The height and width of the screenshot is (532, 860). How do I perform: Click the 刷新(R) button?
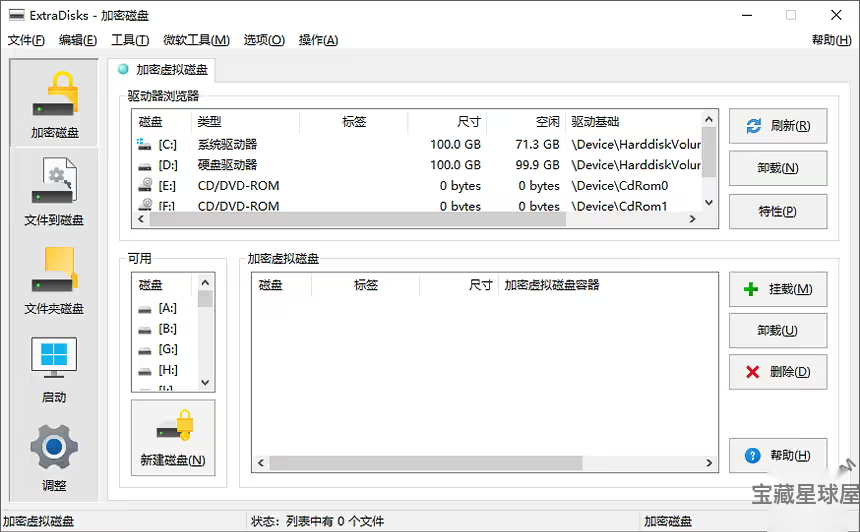coord(778,126)
